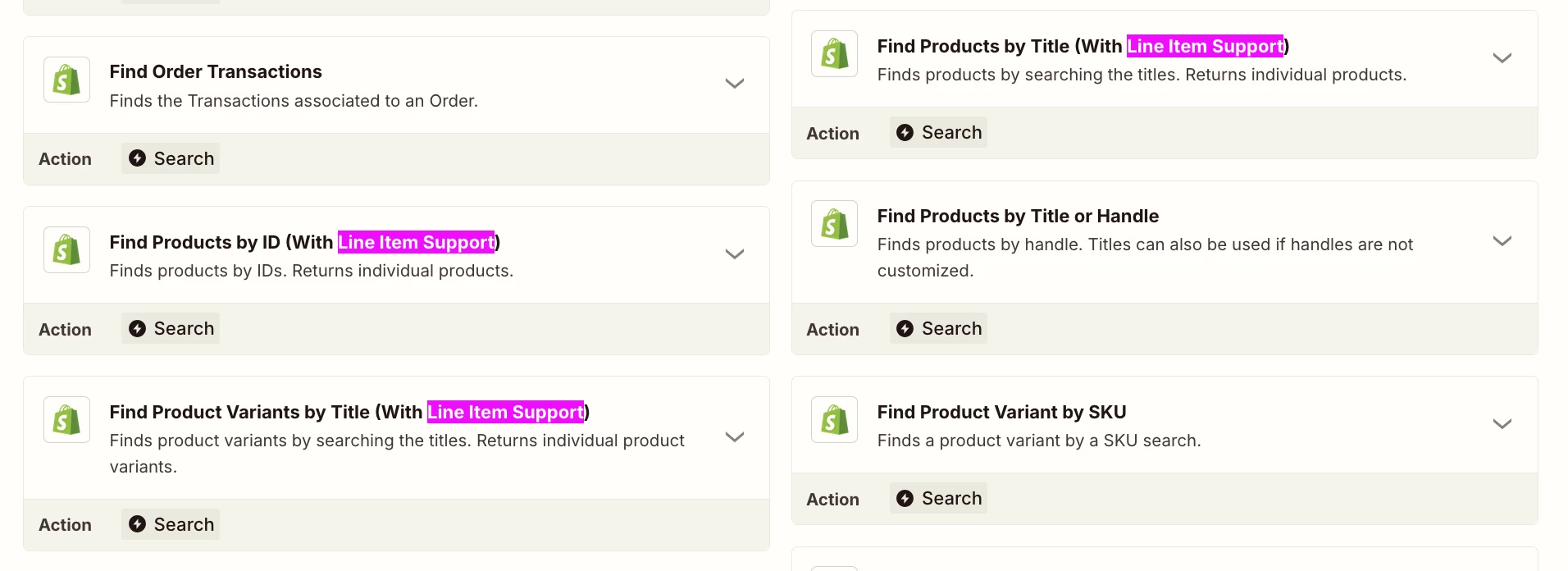
Task: Open the Find Order Transactions title
Action: pos(216,71)
